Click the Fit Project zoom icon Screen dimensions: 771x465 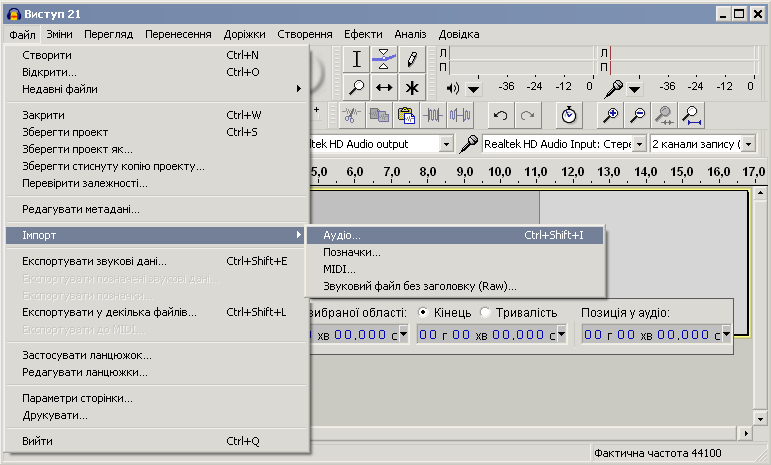pos(691,116)
